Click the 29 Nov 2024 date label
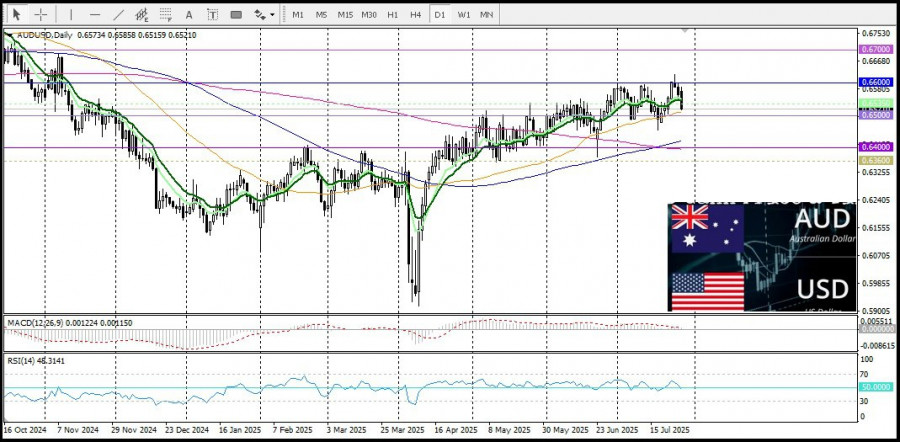 136,430
